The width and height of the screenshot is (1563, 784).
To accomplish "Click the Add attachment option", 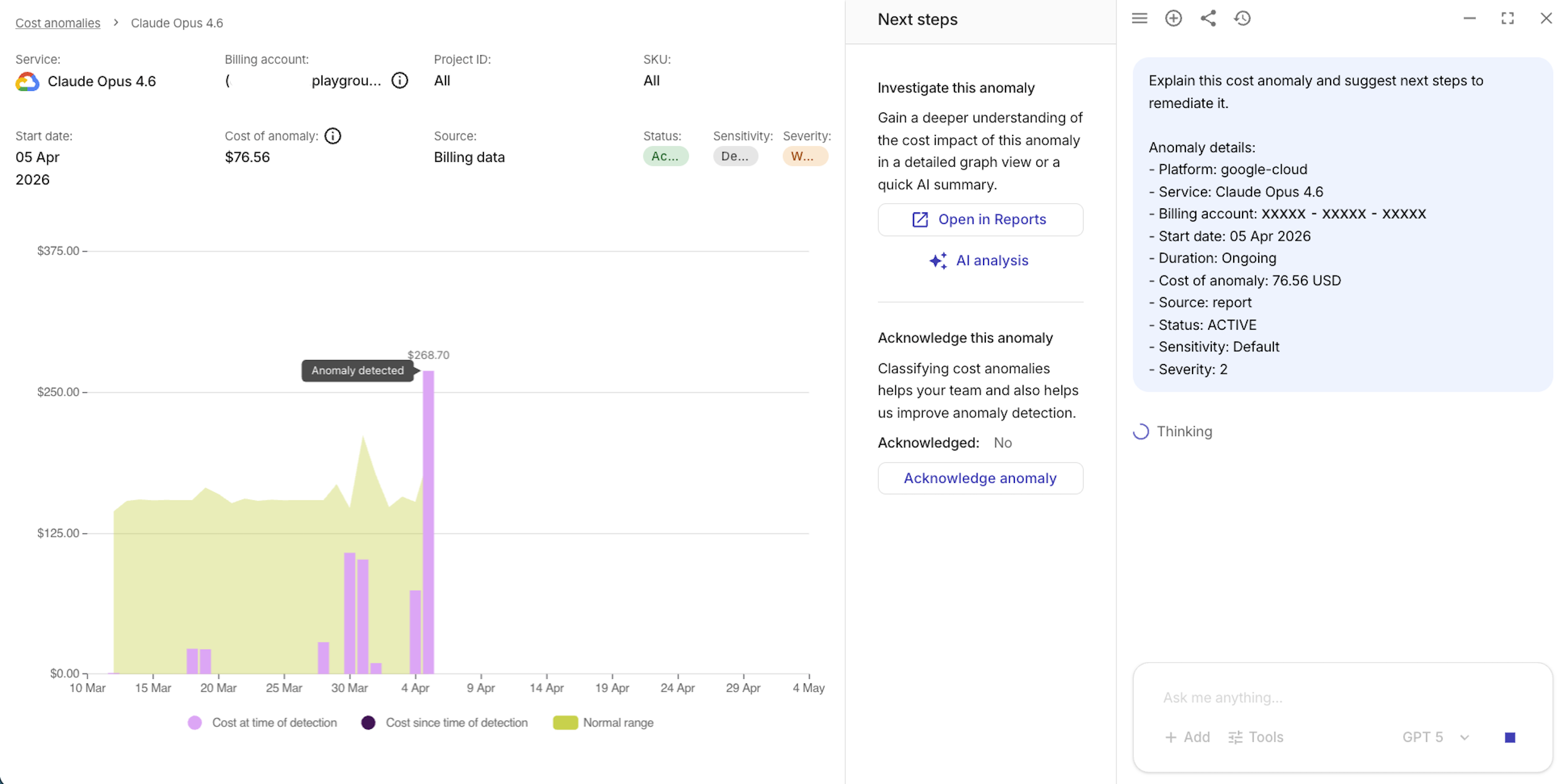I will 1187,737.
